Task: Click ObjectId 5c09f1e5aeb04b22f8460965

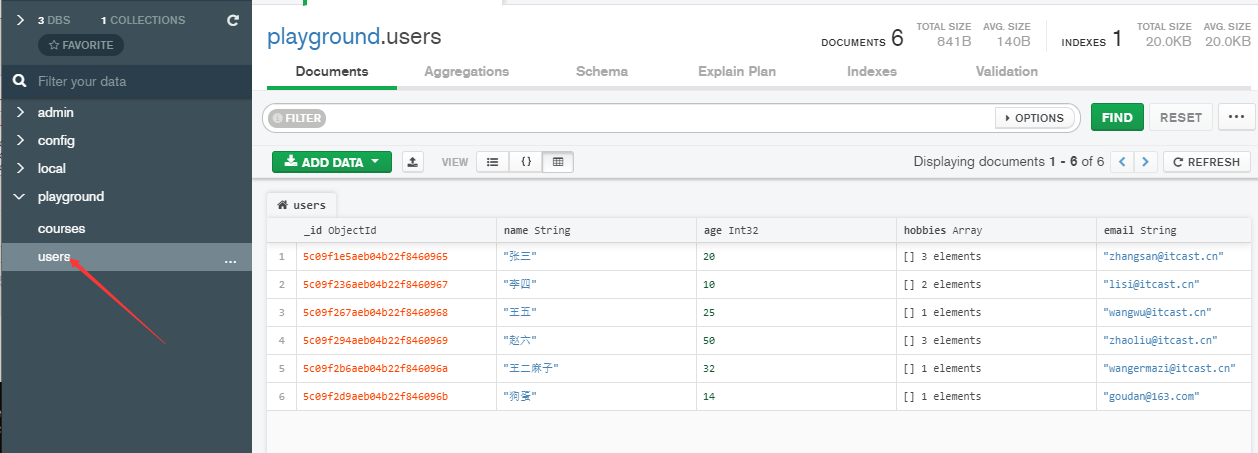Action: click(375, 257)
